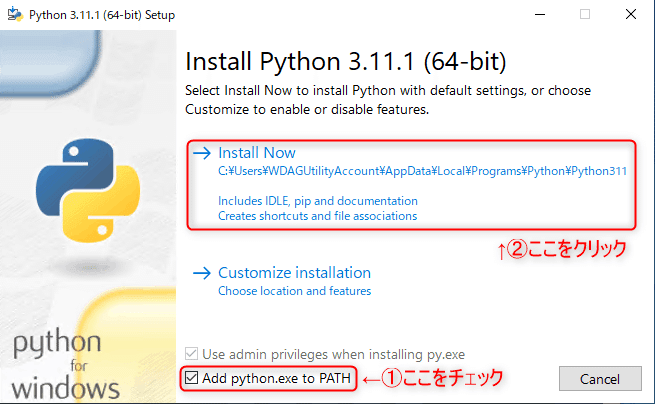Click the disabled maximize button in the title bar
Image resolution: width=655 pixels, height=414 pixels.
586,14
